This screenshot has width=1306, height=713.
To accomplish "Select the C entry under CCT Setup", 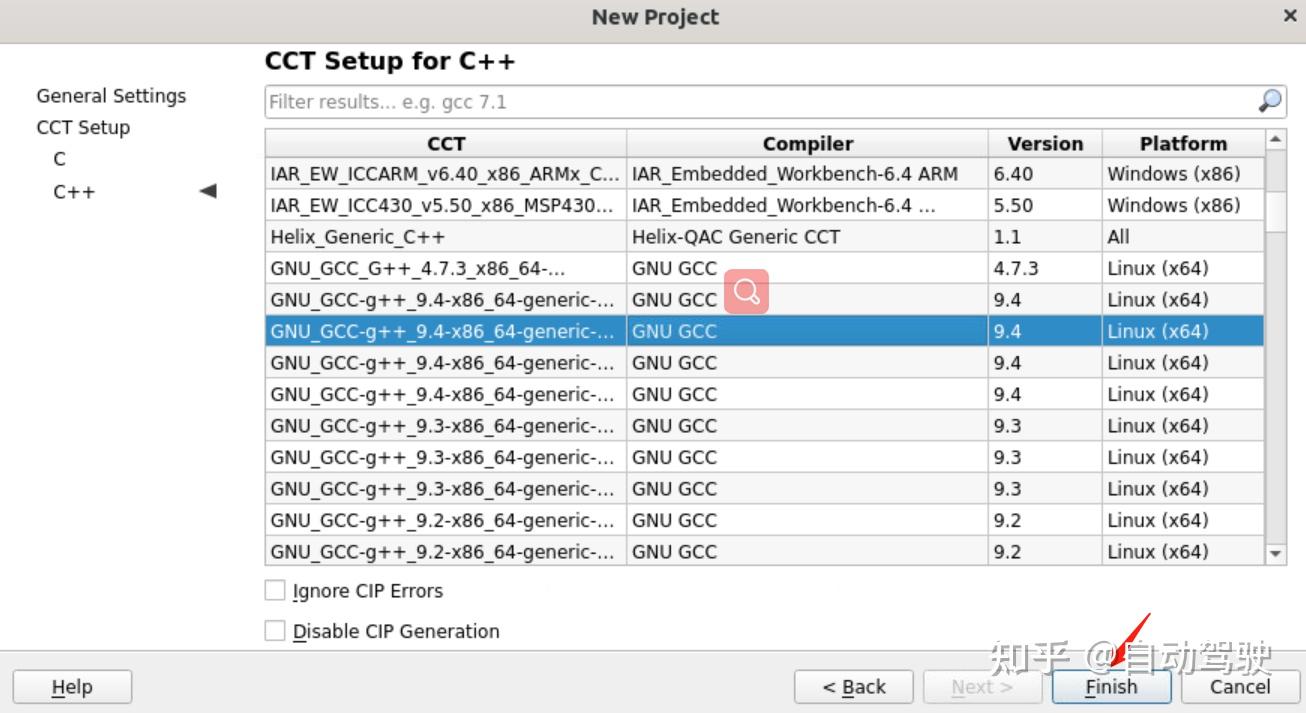I will pyautogui.click(x=60, y=159).
